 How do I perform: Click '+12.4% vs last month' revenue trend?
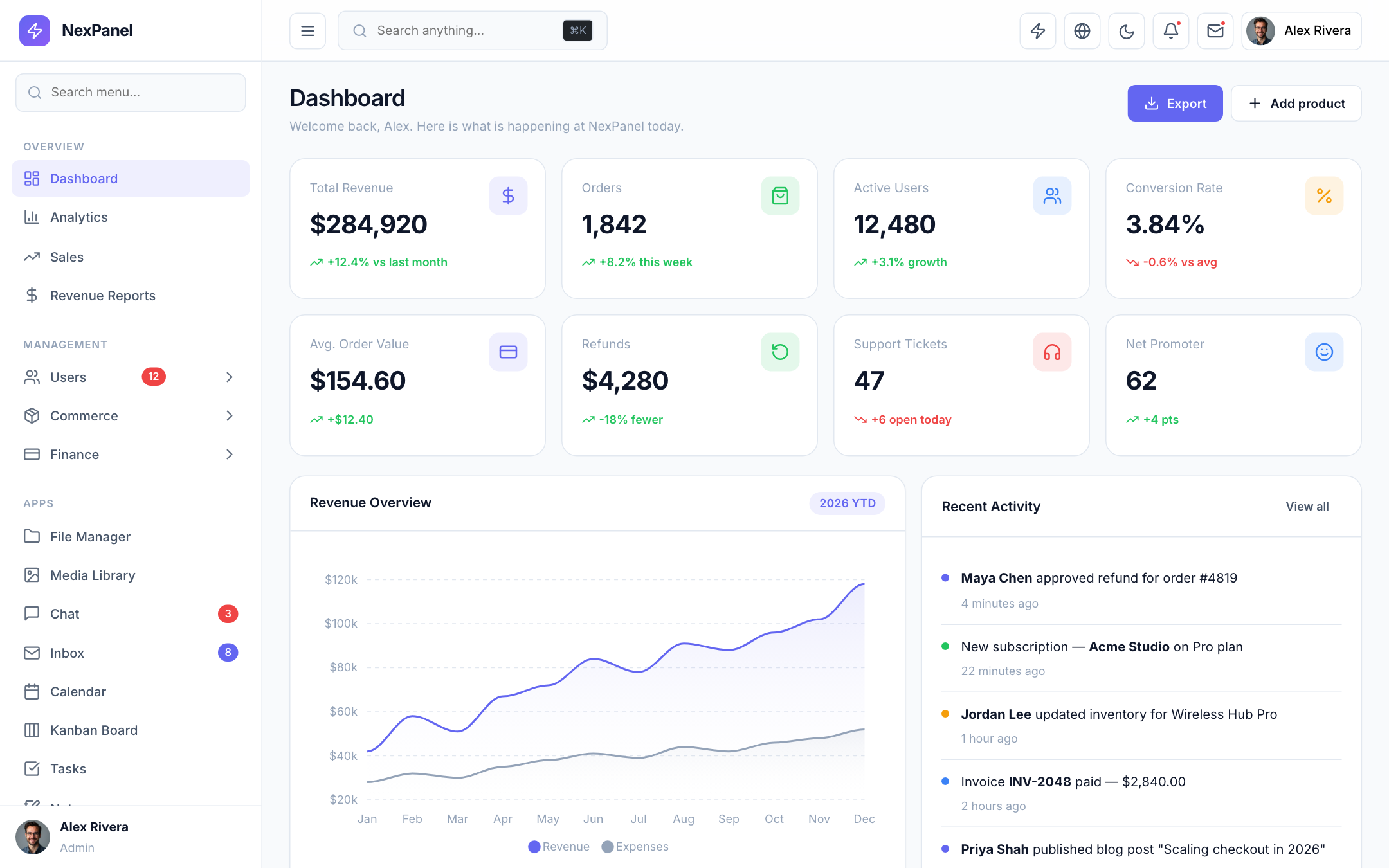tap(379, 262)
